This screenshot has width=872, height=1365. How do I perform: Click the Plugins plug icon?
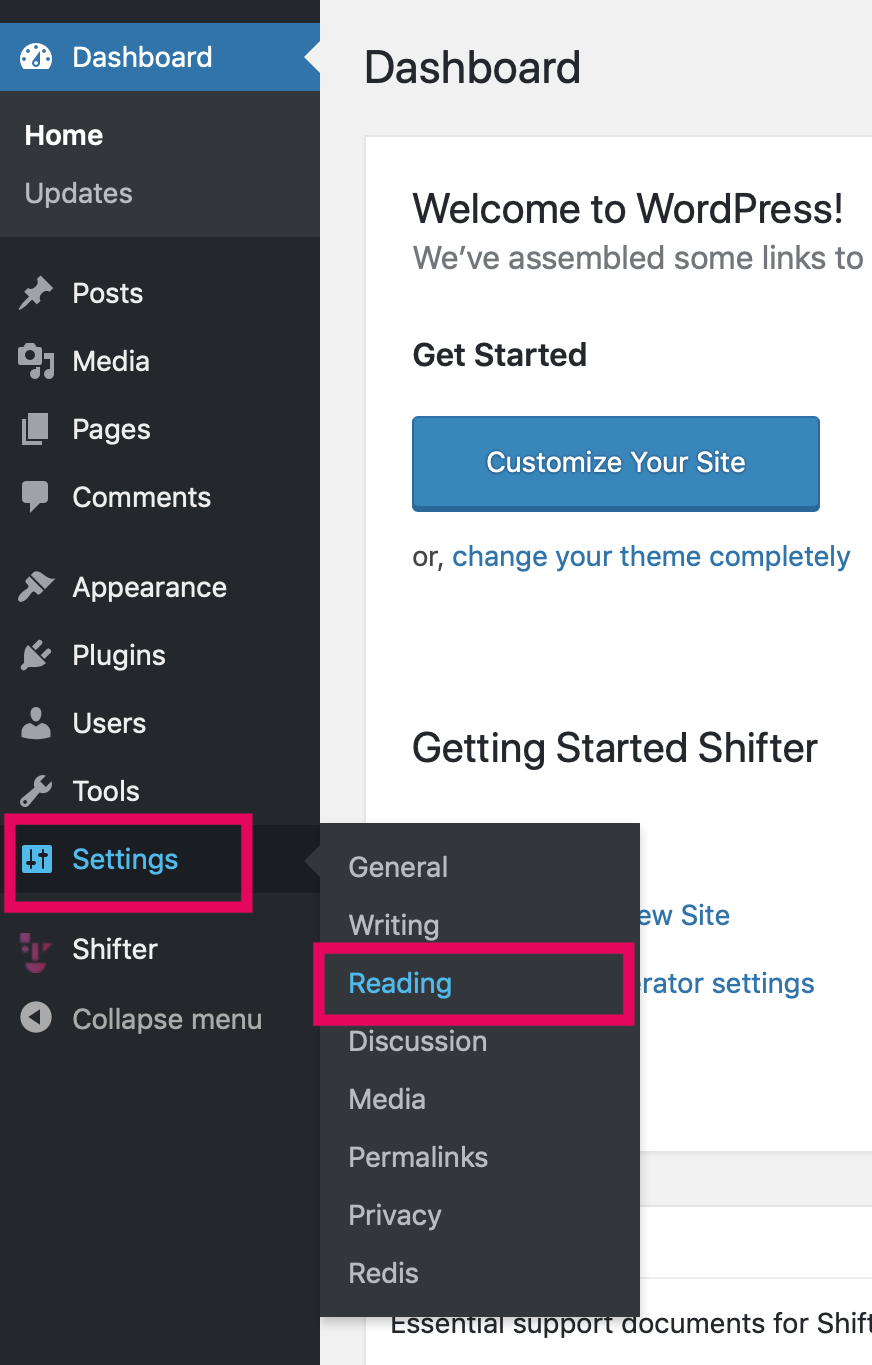click(x=35, y=655)
